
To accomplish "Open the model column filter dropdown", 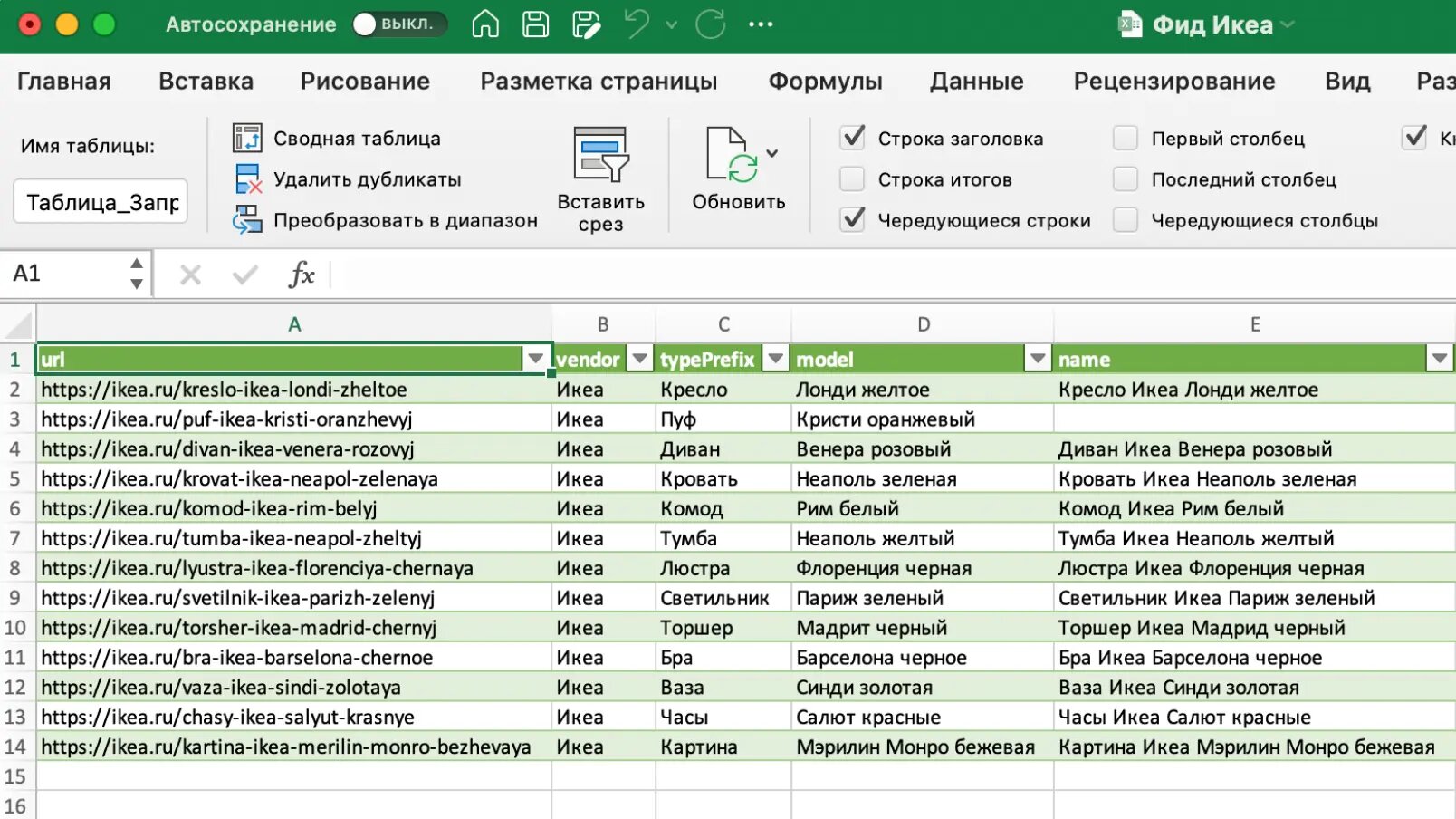I will (1039, 359).
